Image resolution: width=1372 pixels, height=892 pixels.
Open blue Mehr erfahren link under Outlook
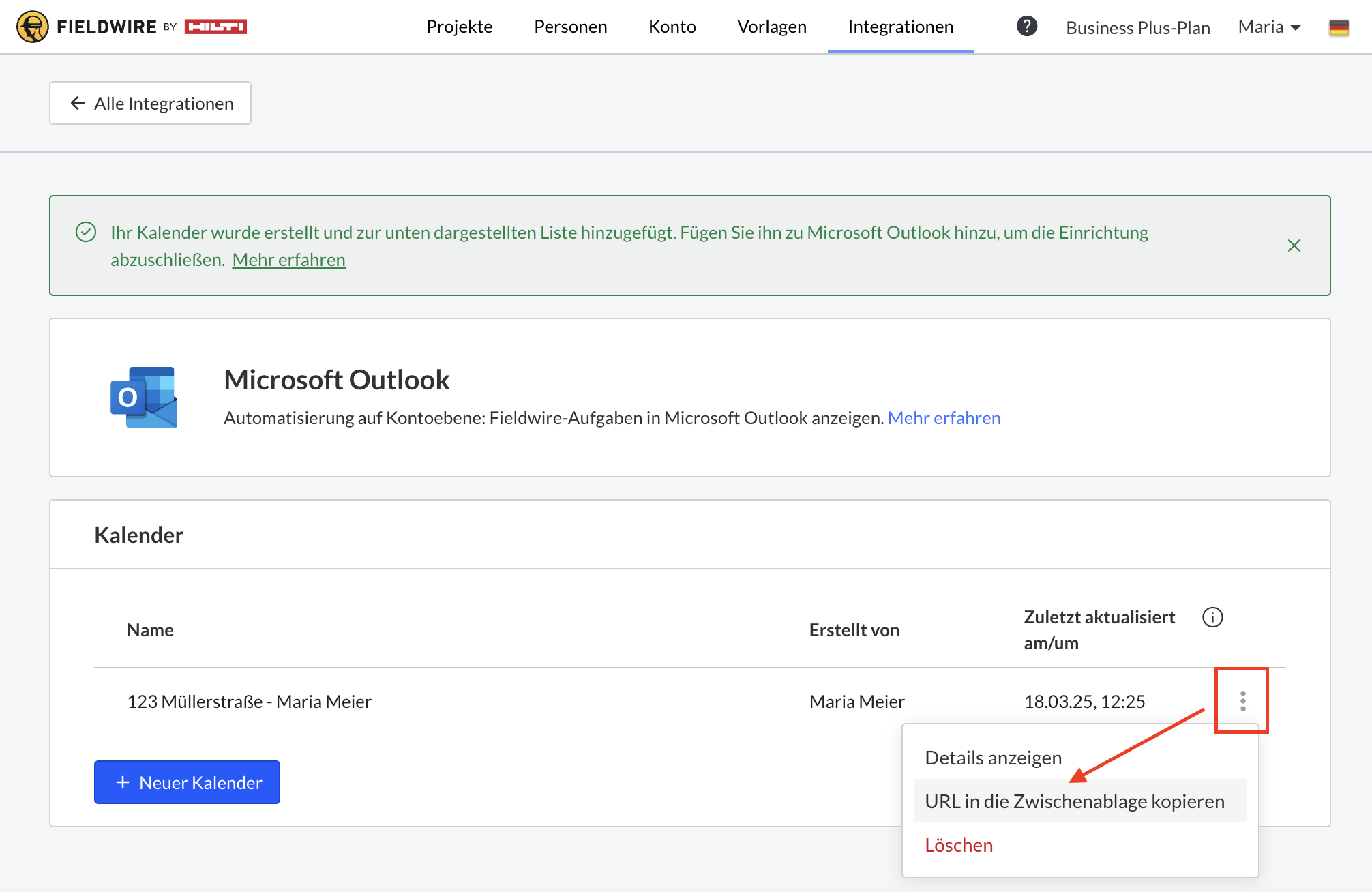click(x=944, y=418)
